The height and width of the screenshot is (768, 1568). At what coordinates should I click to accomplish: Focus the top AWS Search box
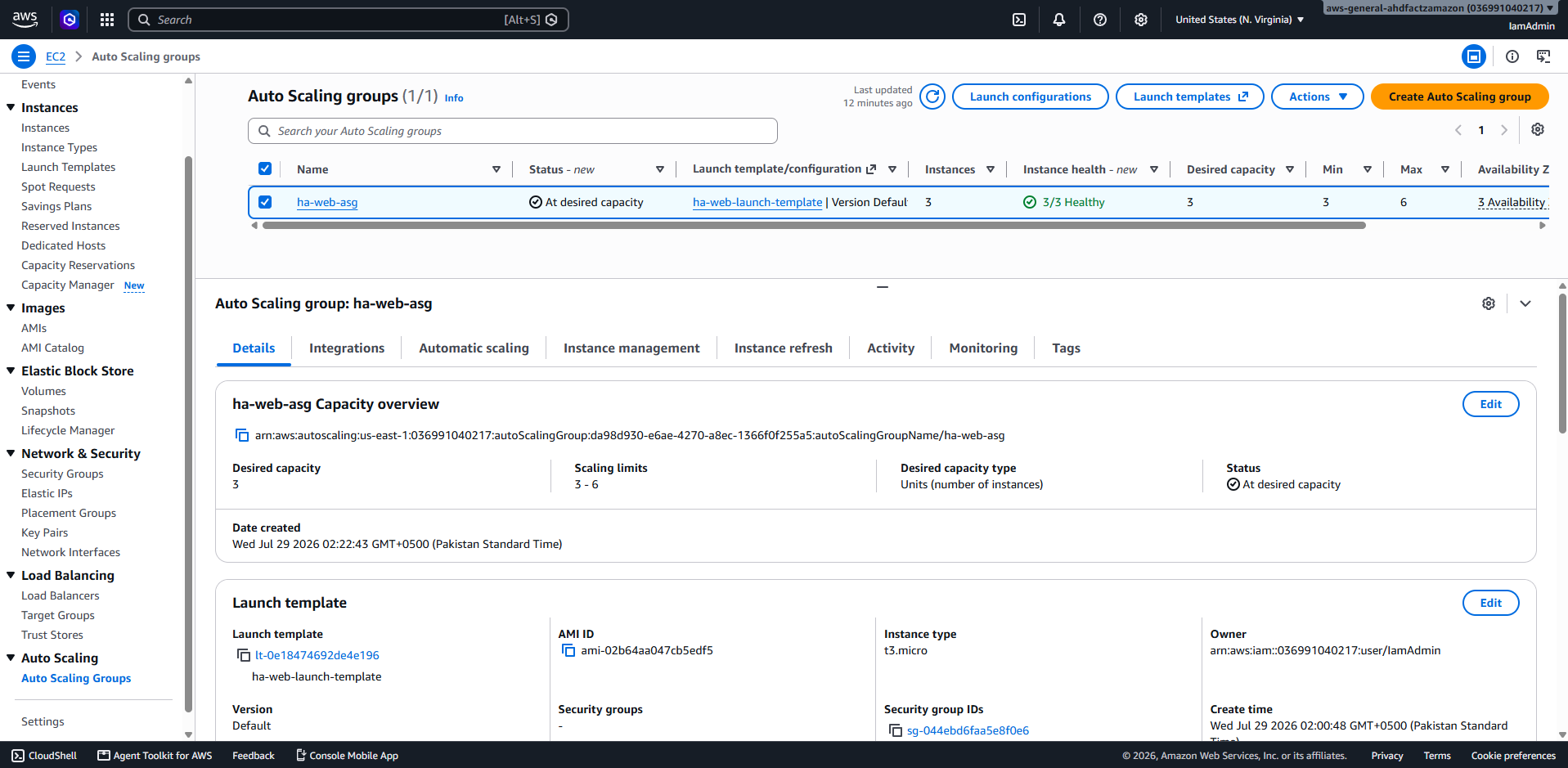(x=348, y=20)
